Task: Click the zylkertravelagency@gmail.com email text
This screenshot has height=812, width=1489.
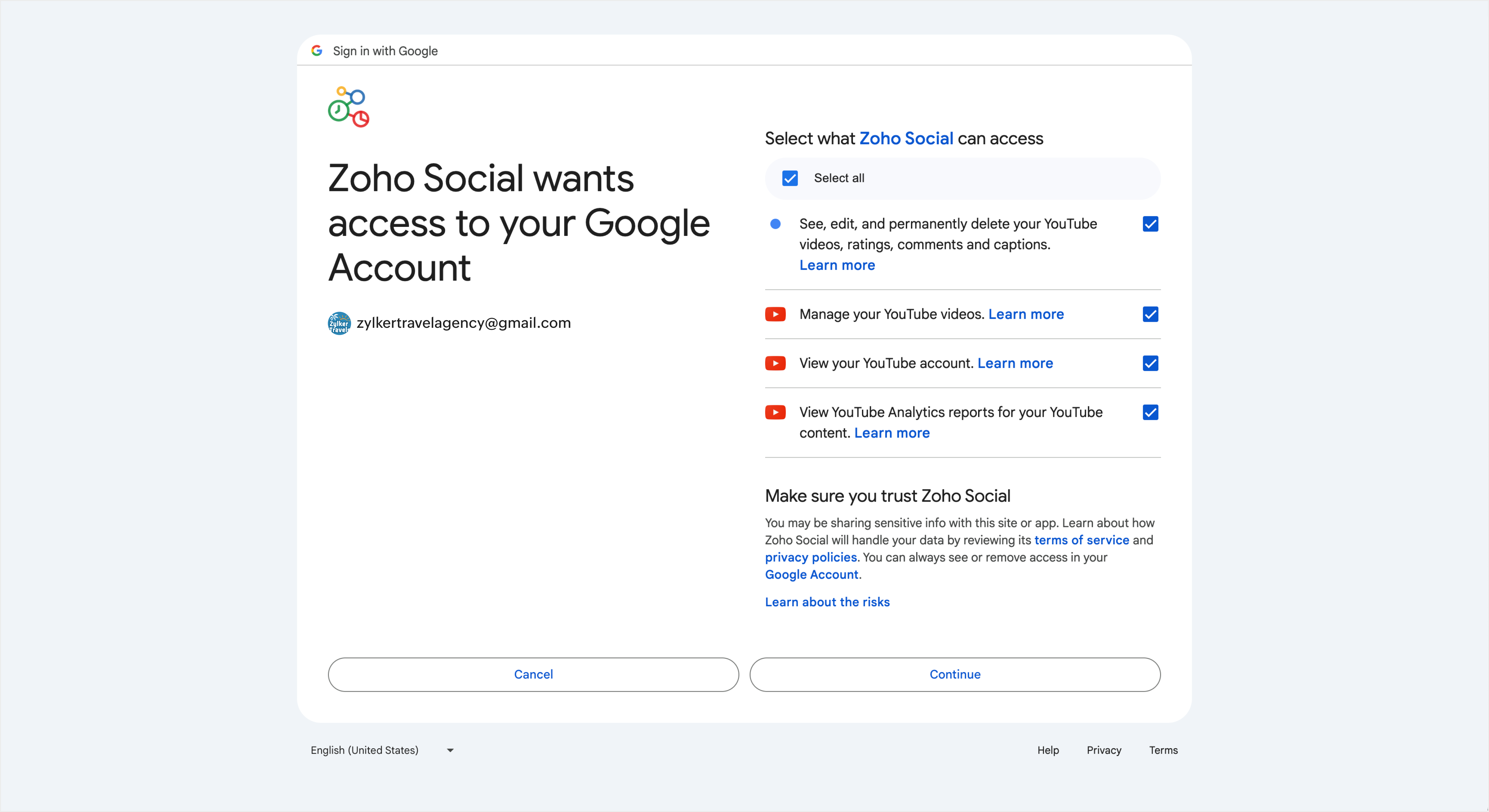Action: 464,323
